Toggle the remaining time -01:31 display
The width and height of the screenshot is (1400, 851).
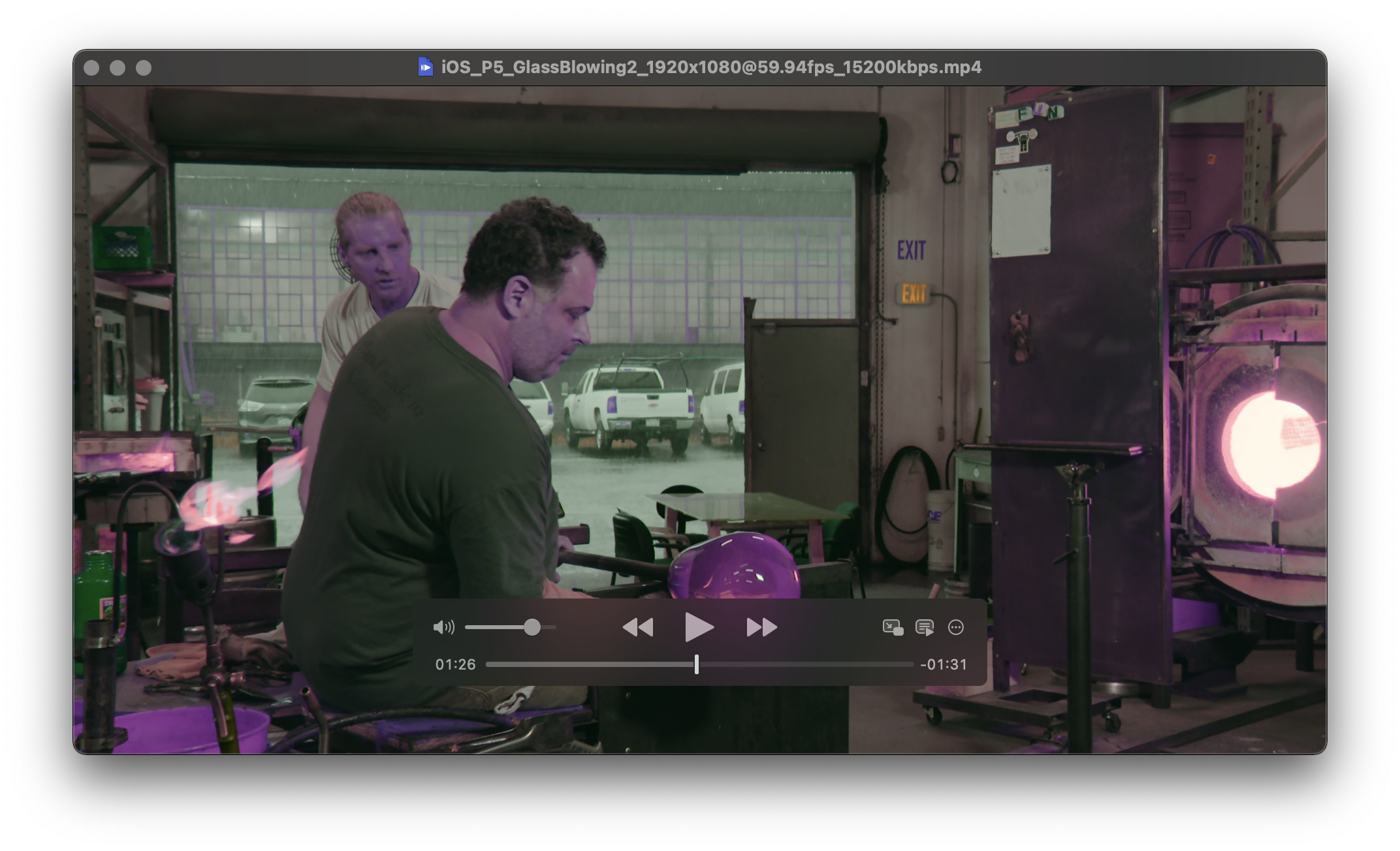pos(943,664)
